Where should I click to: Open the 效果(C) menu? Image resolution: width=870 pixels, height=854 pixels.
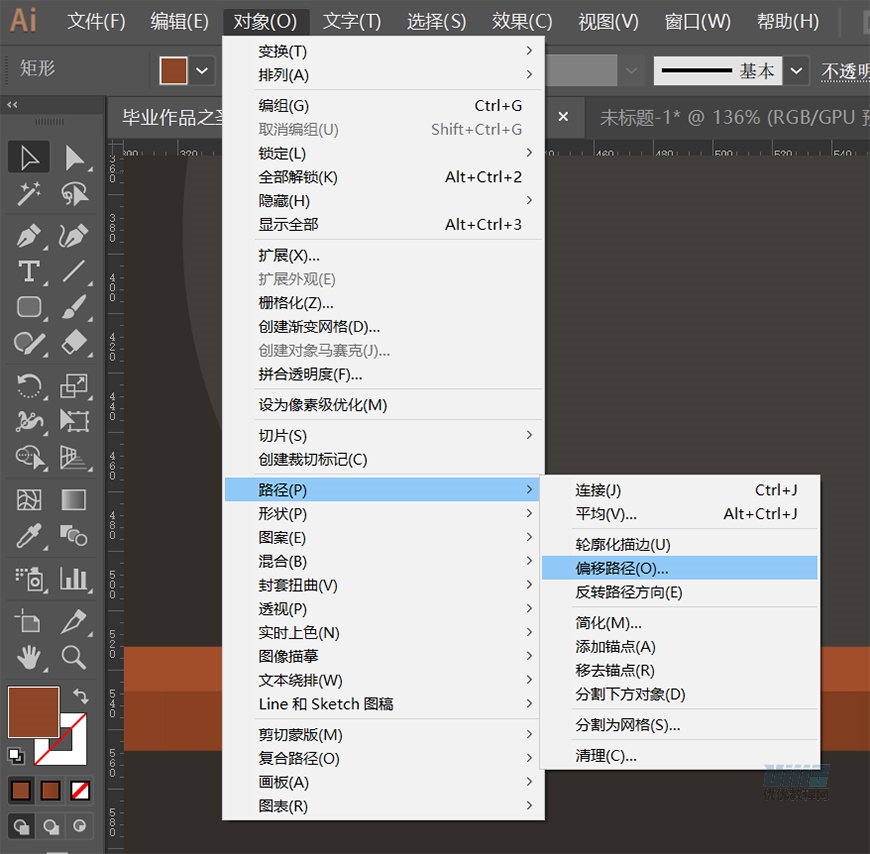522,21
